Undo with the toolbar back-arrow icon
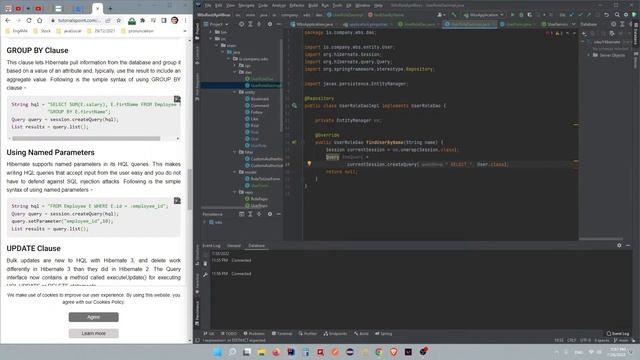The image size is (640, 360). 607,15
